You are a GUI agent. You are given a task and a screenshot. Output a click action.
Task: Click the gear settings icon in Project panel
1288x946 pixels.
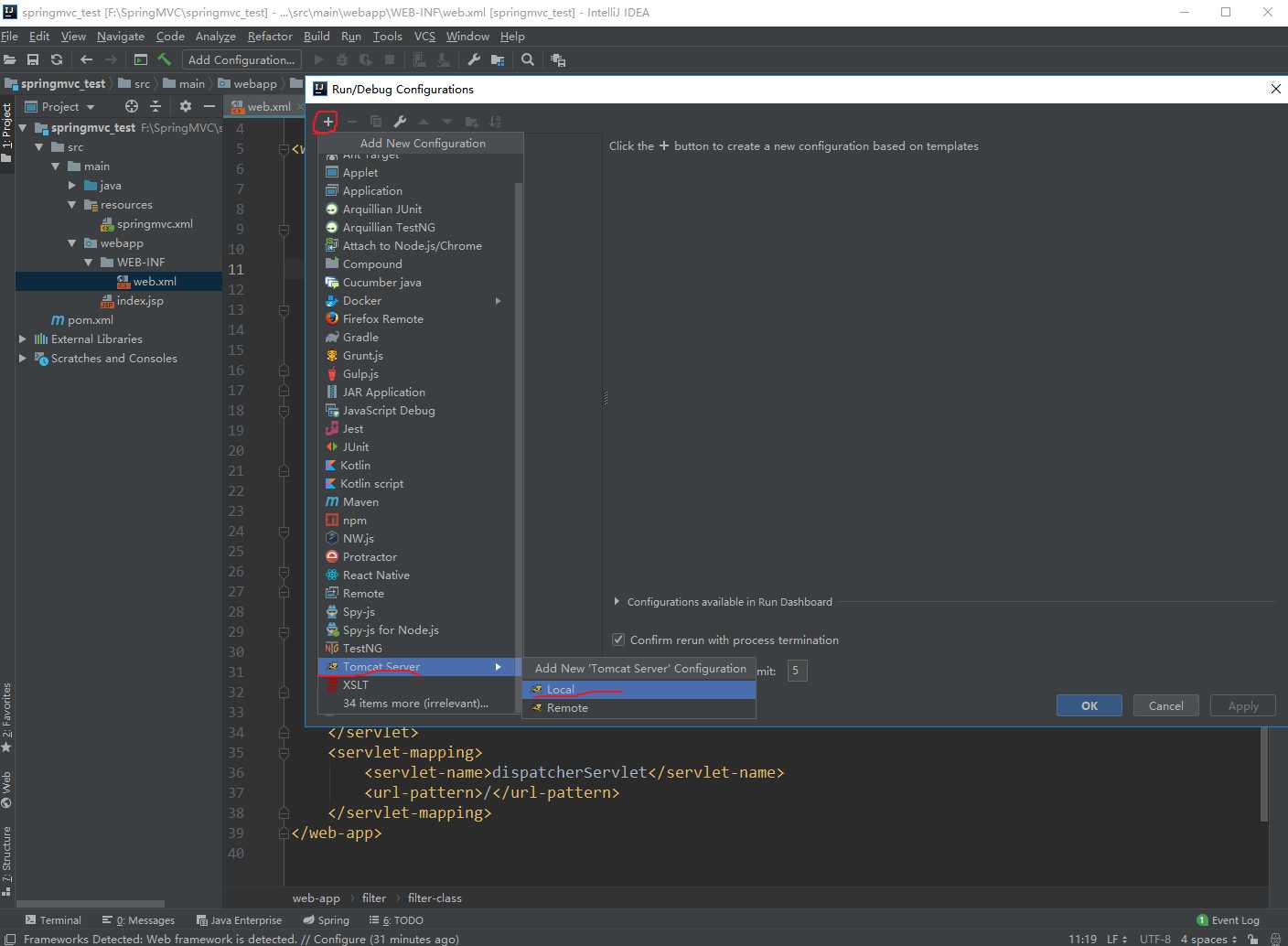[x=186, y=106]
